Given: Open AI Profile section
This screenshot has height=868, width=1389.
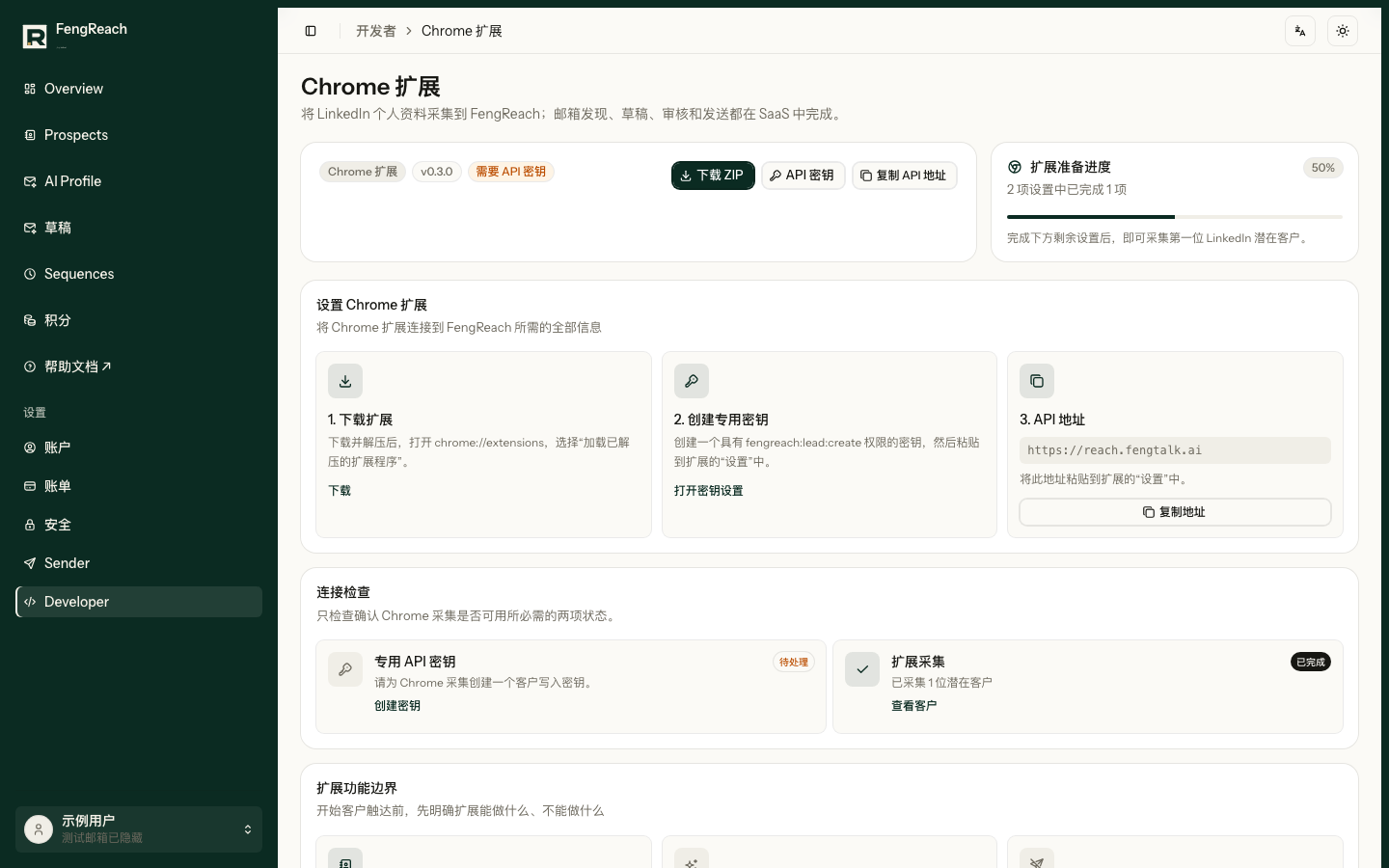Looking at the screenshot, I should point(139,181).
